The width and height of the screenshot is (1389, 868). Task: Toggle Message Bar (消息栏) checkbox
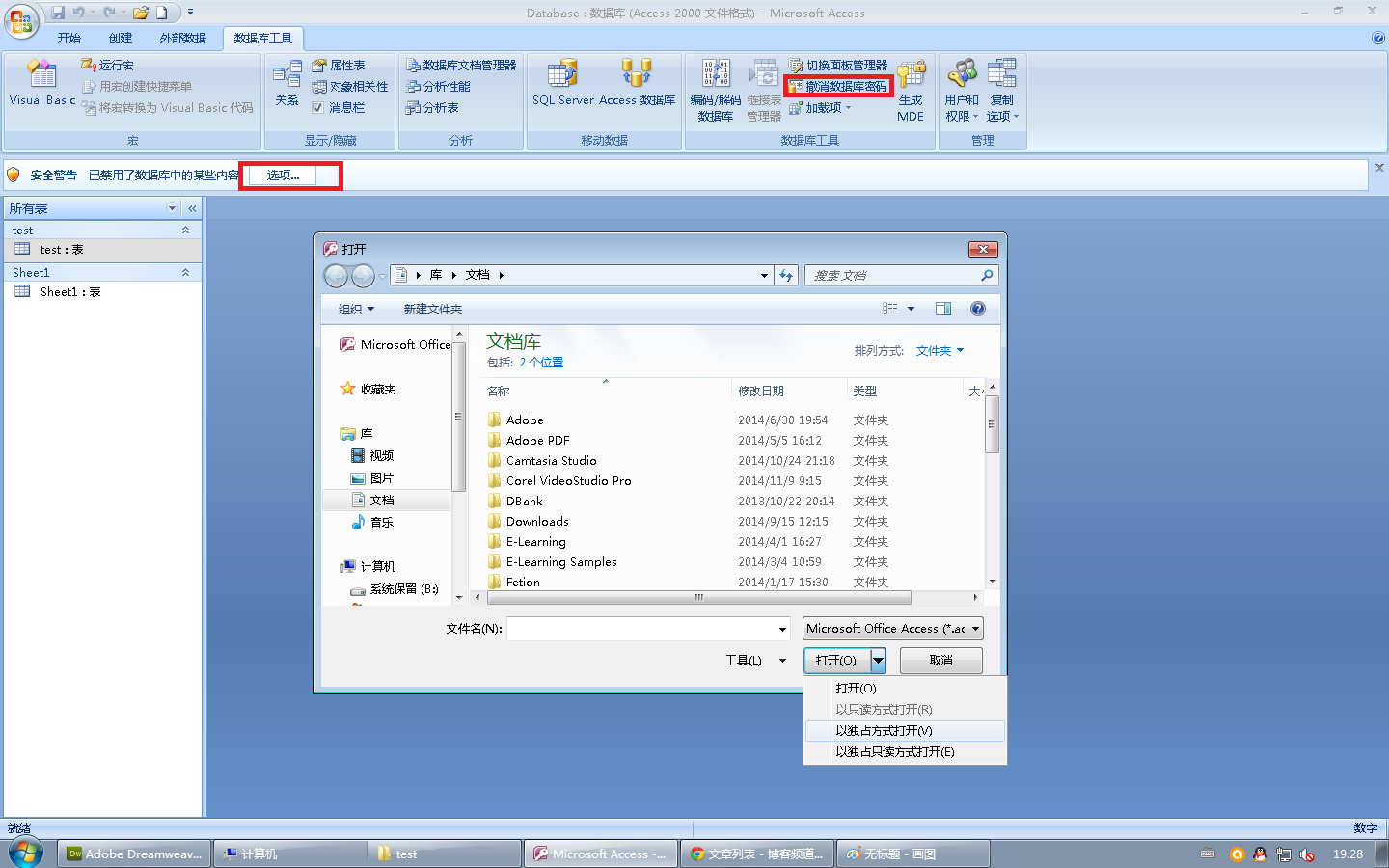point(317,107)
